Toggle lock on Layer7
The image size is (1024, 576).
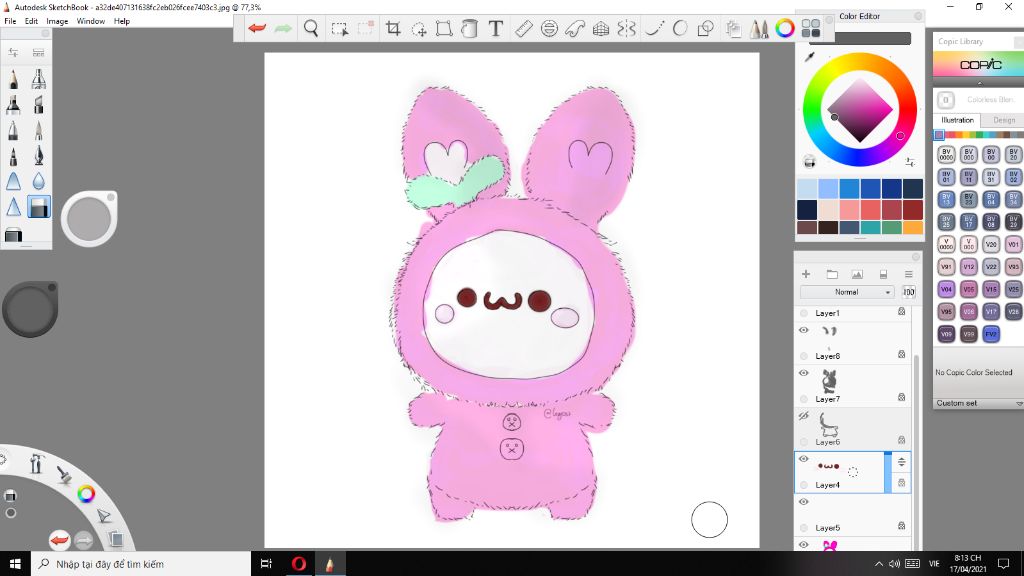901,397
